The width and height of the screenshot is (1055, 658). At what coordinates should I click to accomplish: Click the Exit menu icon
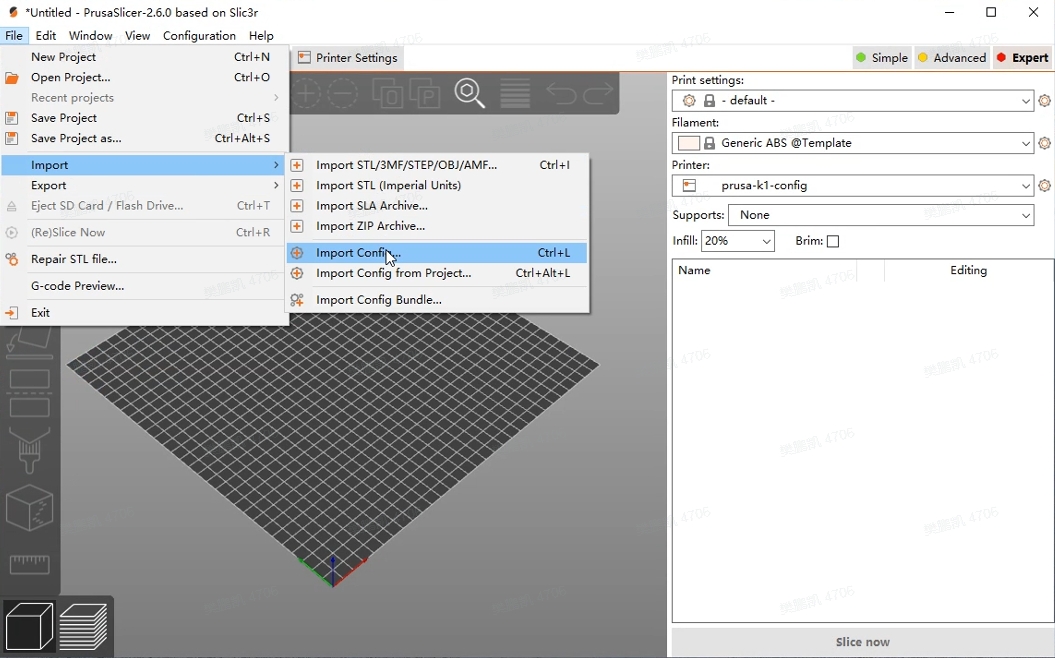[x=11, y=313]
